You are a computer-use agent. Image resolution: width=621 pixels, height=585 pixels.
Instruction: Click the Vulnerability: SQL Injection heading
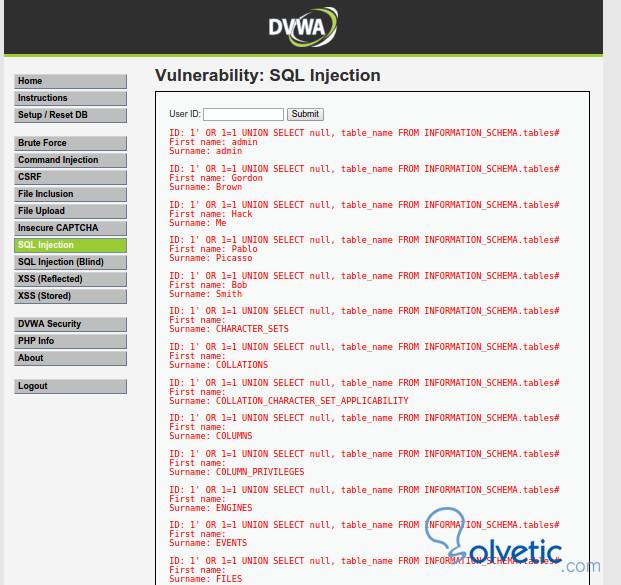click(268, 75)
